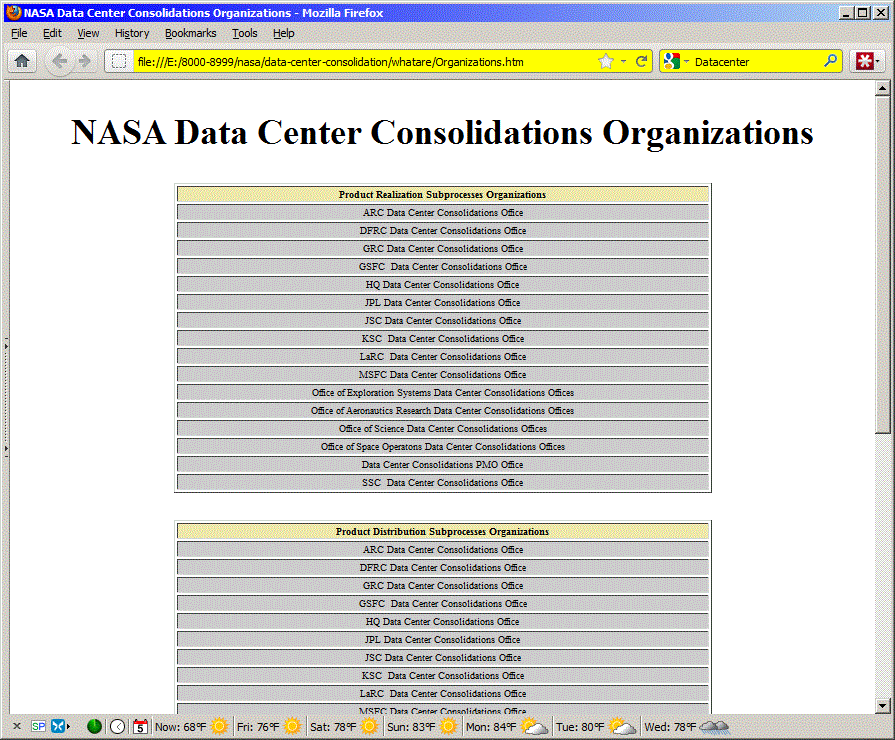Select KSC row in Product Realization table
The image size is (895, 740).
(x=442, y=338)
